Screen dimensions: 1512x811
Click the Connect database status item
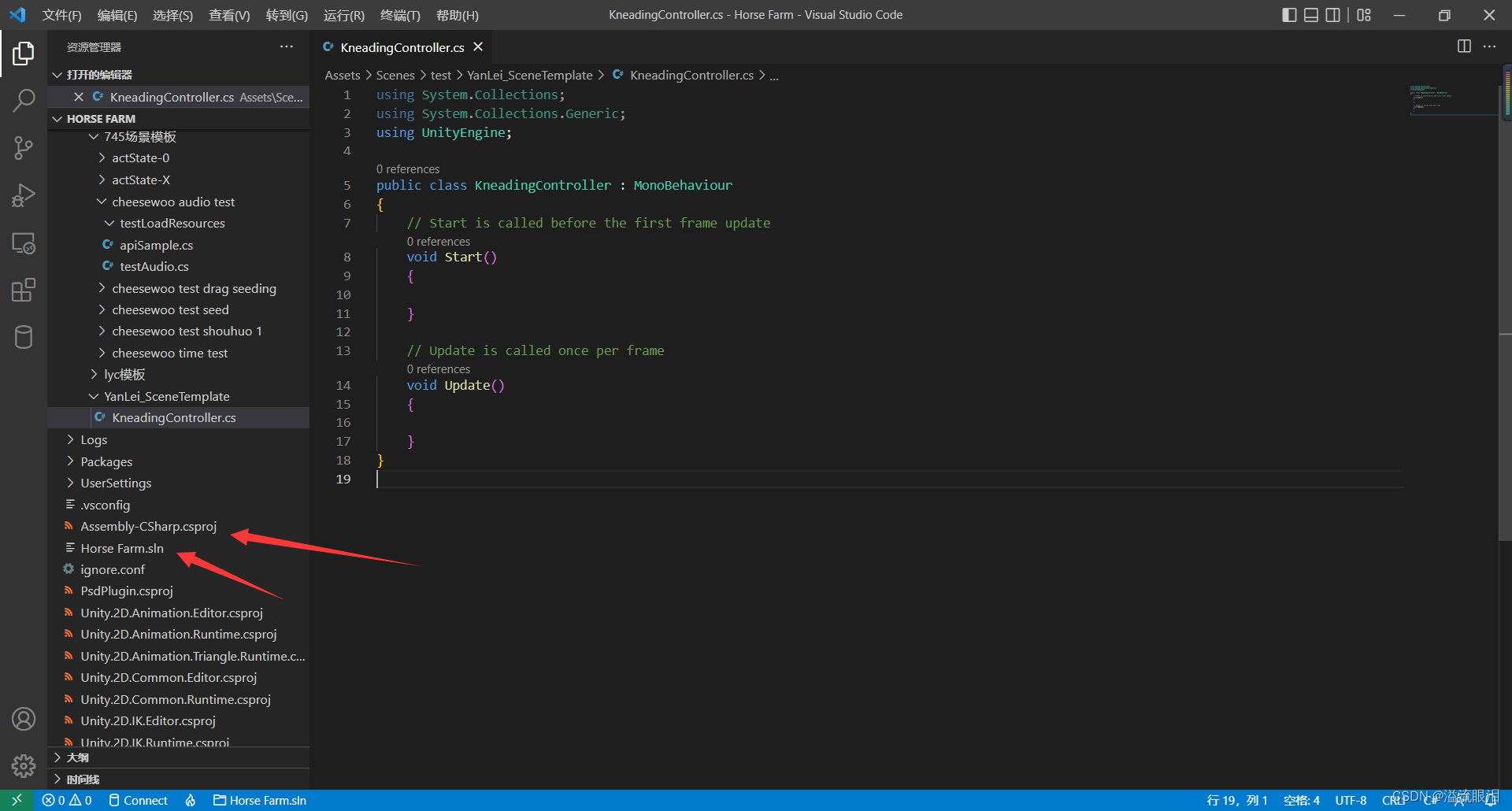click(x=138, y=800)
